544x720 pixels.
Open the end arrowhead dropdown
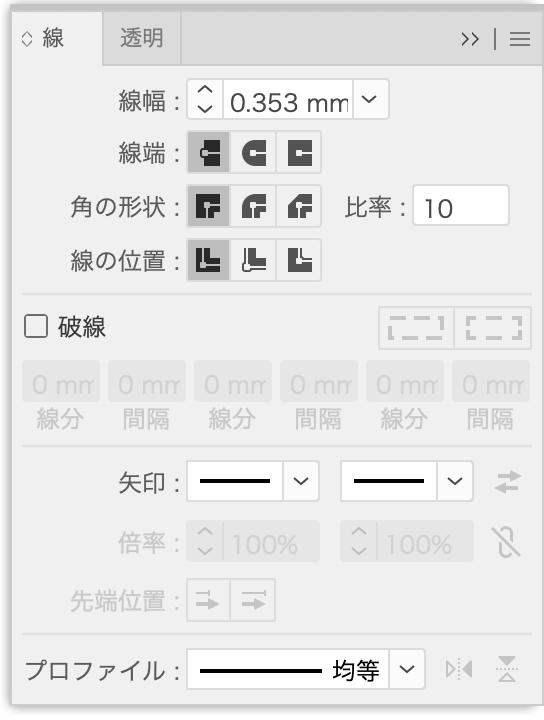pyautogui.click(x=454, y=481)
